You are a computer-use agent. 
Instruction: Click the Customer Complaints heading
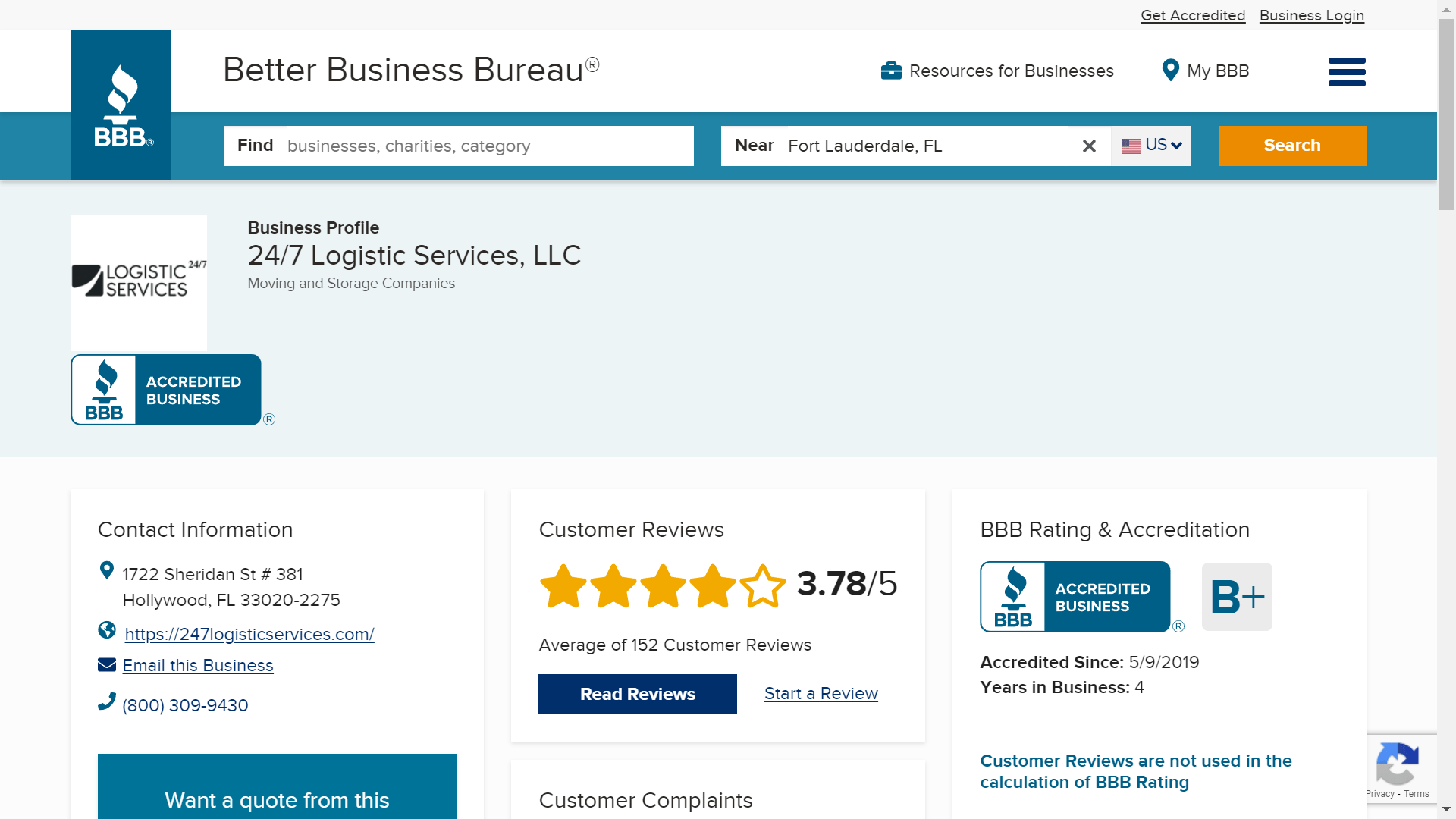pyautogui.click(x=645, y=800)
